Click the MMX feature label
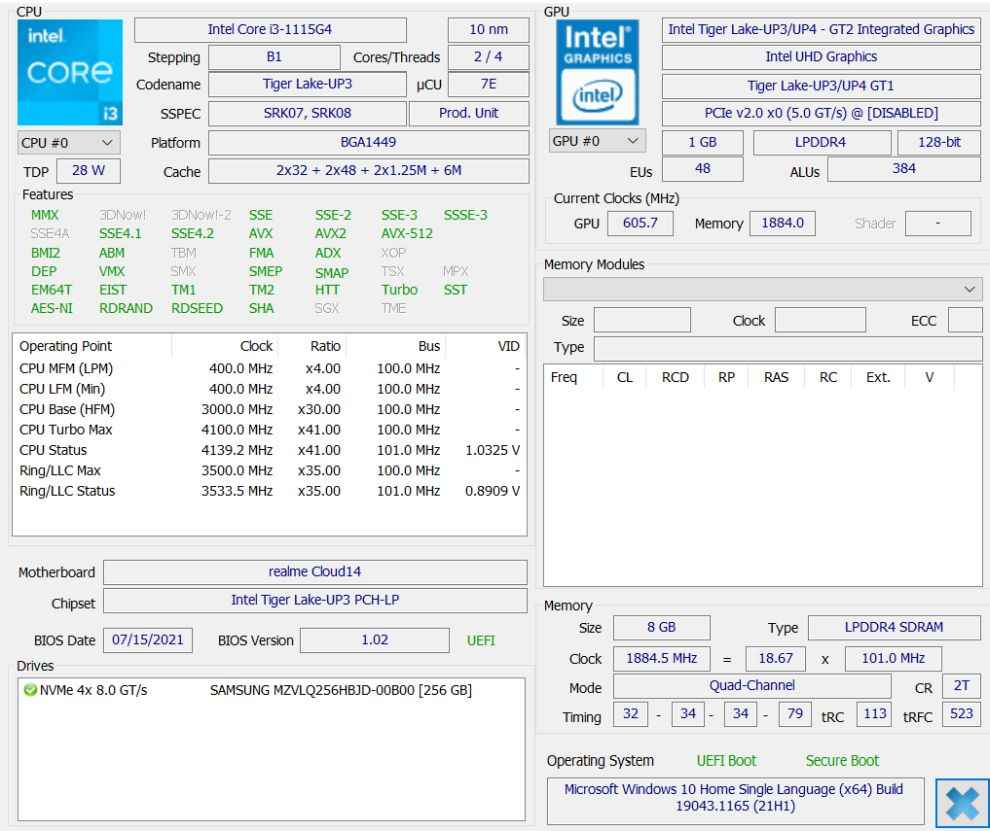 (x=45, y=215)
